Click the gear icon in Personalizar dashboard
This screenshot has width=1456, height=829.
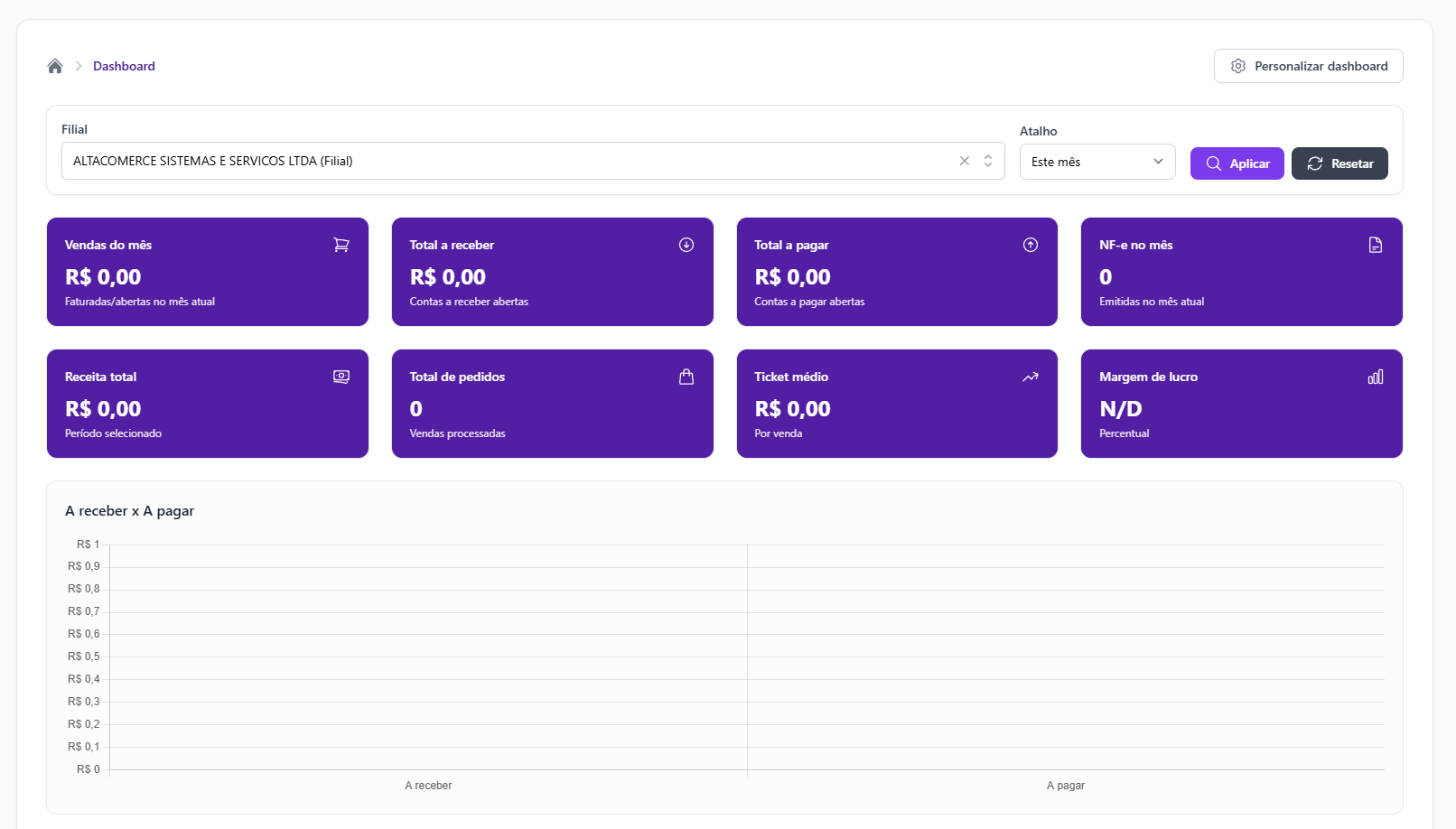1238,66
